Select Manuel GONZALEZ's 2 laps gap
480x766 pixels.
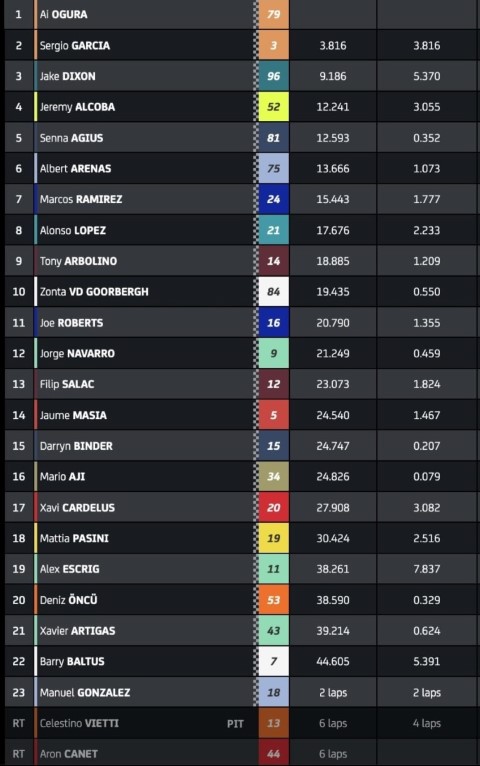pyautogui.click(x=333, y=692)
